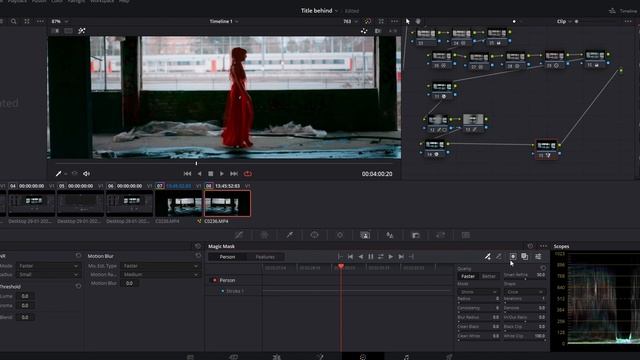This screenshot has width=640, height=360.
Task: Select the Magic Mask add-stroke brush
Action: coord(487,256)
